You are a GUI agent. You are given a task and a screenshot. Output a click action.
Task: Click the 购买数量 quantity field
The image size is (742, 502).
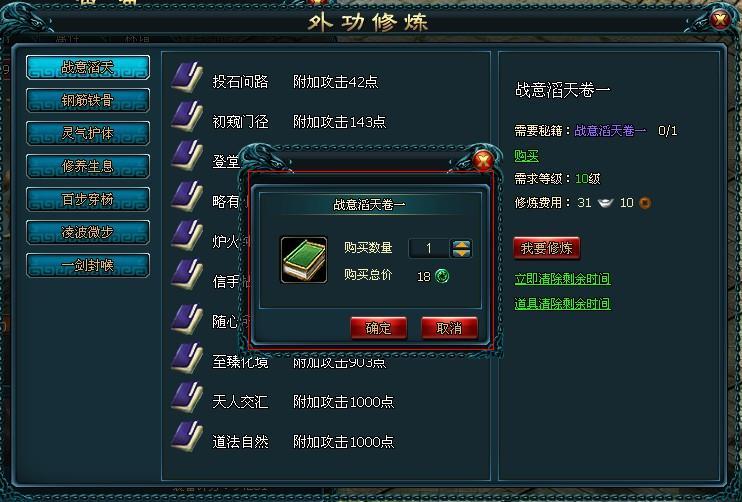(429, 248)
